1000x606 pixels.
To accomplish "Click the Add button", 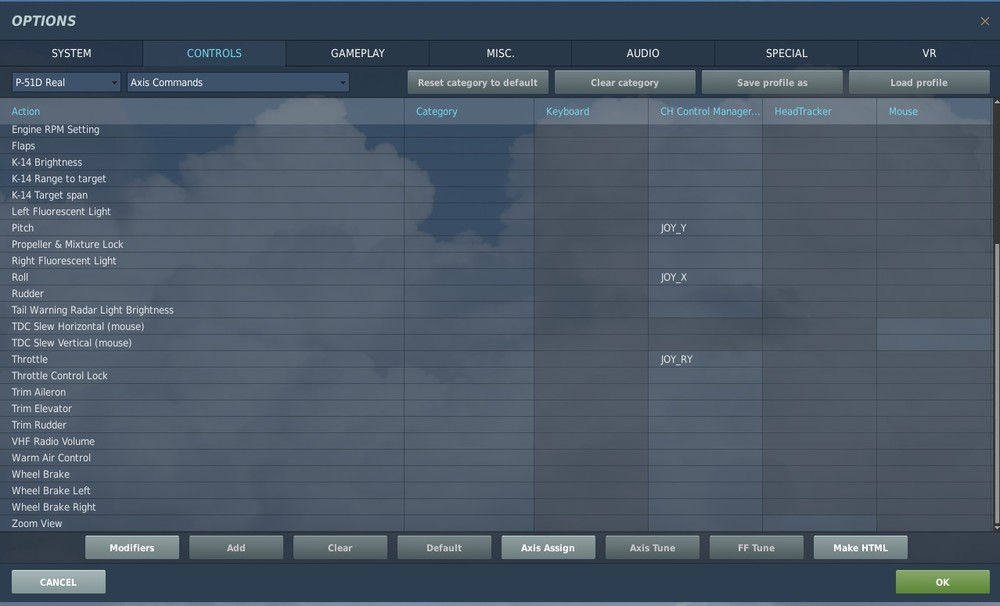I will tap(236, 547).
